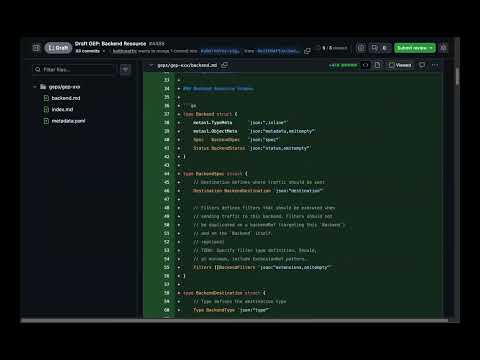
Task: Open the file filter options dropdown
Action: pos(125,69)
